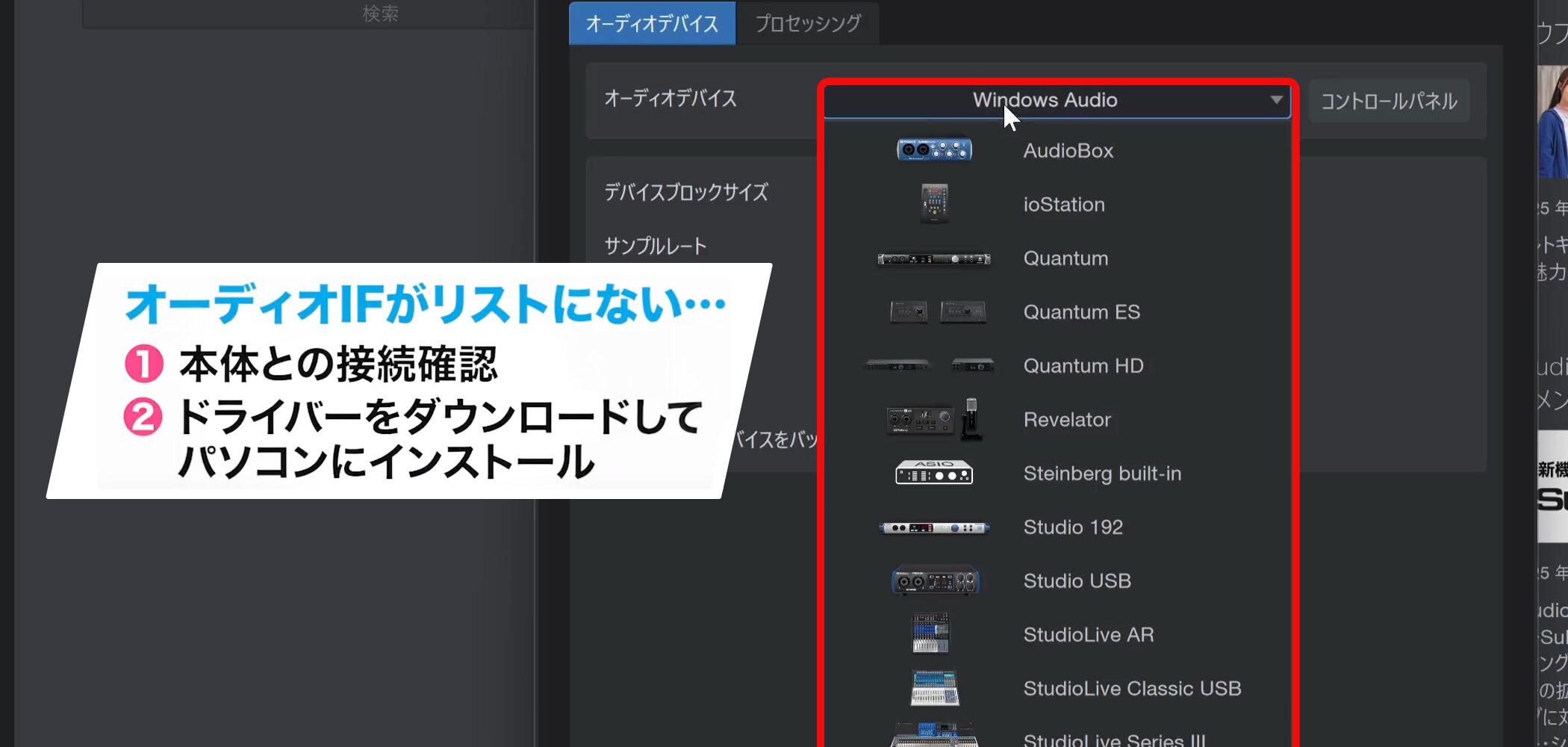Click the Revelator microphone icon
1568x747 pixels.
[x=971, y=418]
